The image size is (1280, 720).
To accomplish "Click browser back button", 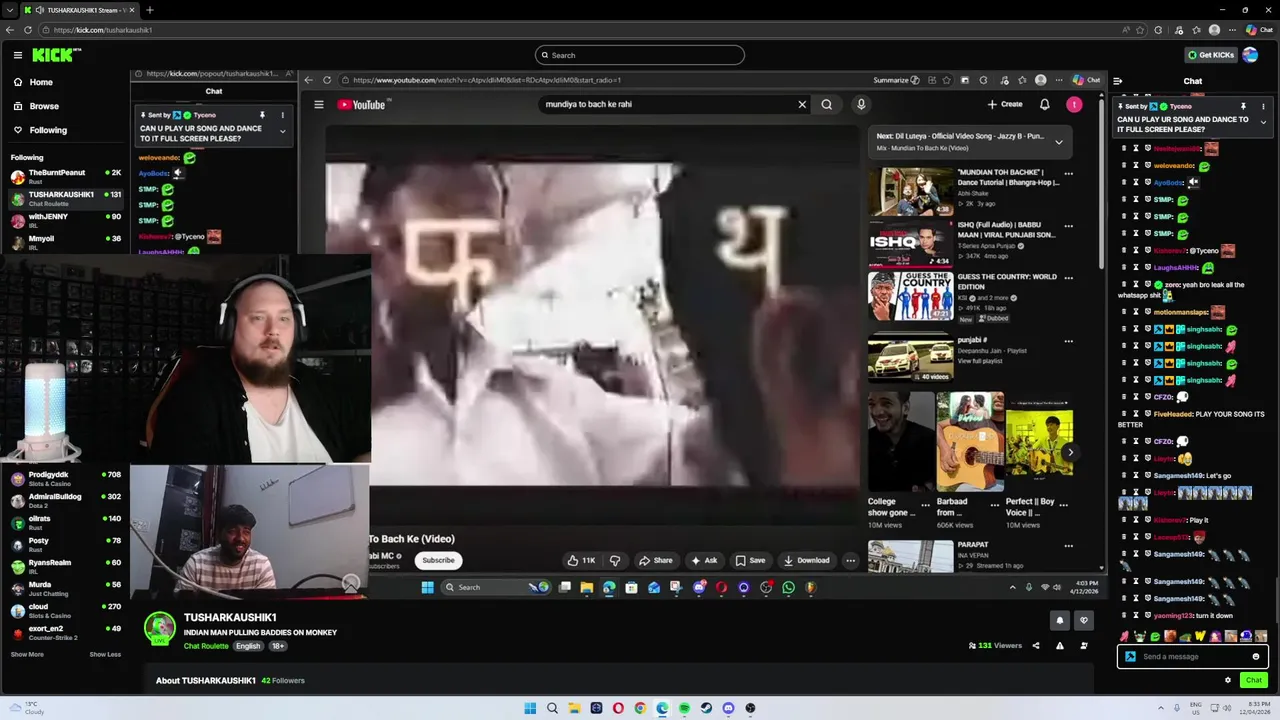I will coord(10,30).
